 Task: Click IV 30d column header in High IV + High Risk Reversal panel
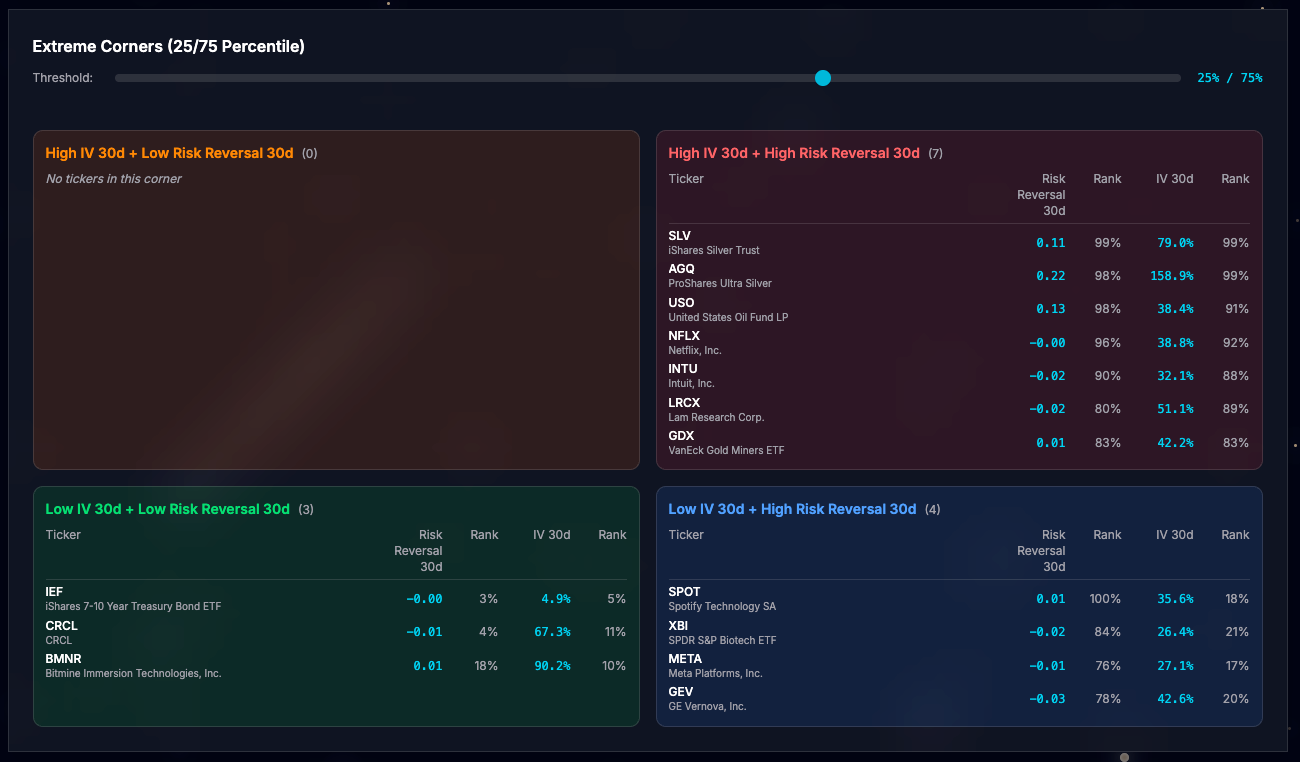1175,179
